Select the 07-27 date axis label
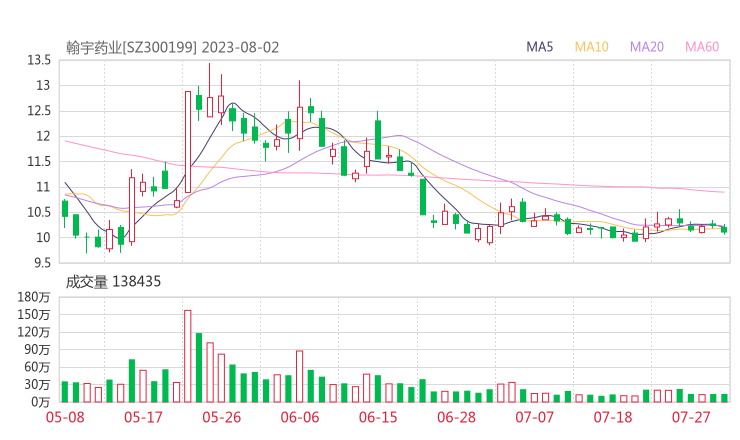 pyautogui.click(x=691, y=417)
